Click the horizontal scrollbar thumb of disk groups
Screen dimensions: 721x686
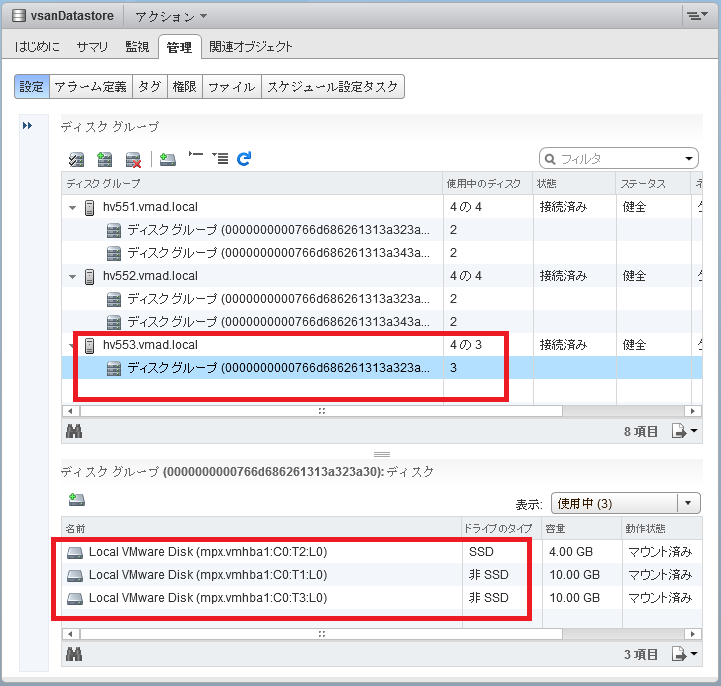[321, 411]
